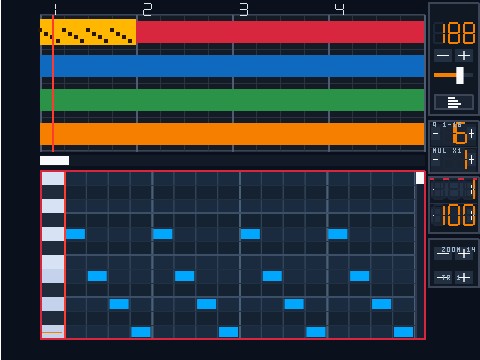Jump to bar 4 marker
This screenshot has height=360, width=480.
click(339, 9)
